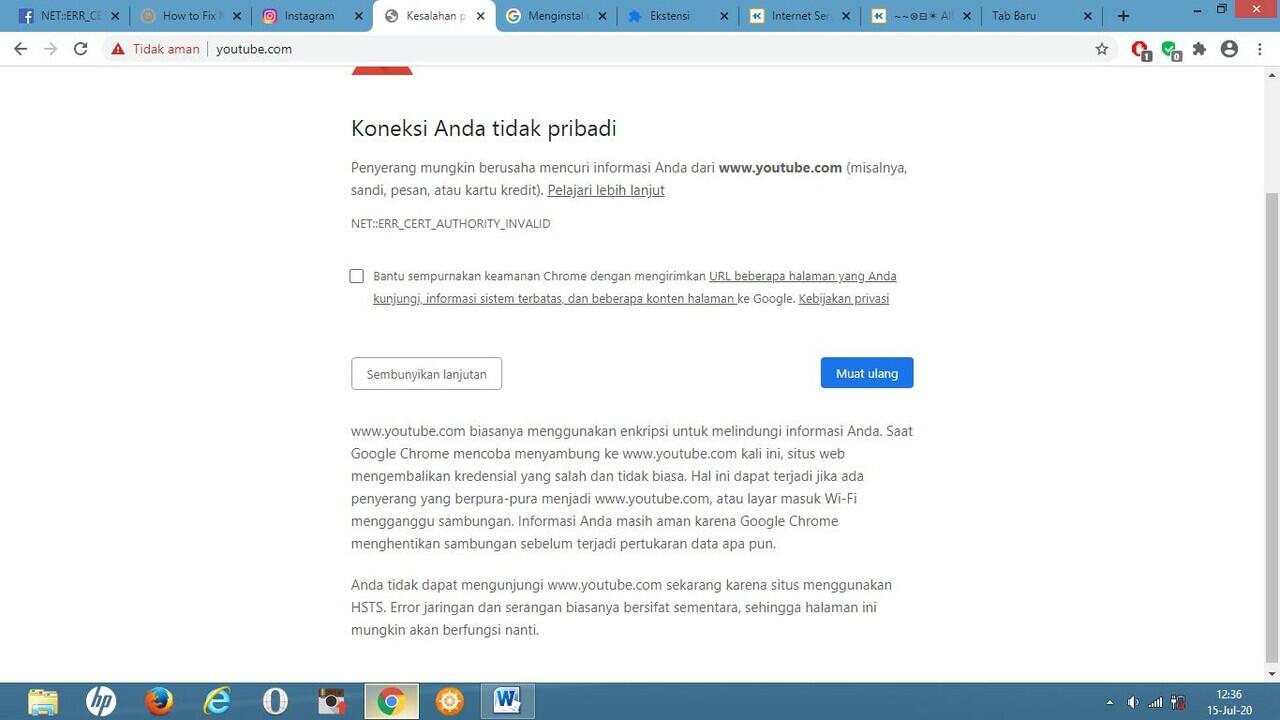This screenshot has width=1280, height=720.
Task: Open Firefox from the taskbar
Action: point(158,700)
